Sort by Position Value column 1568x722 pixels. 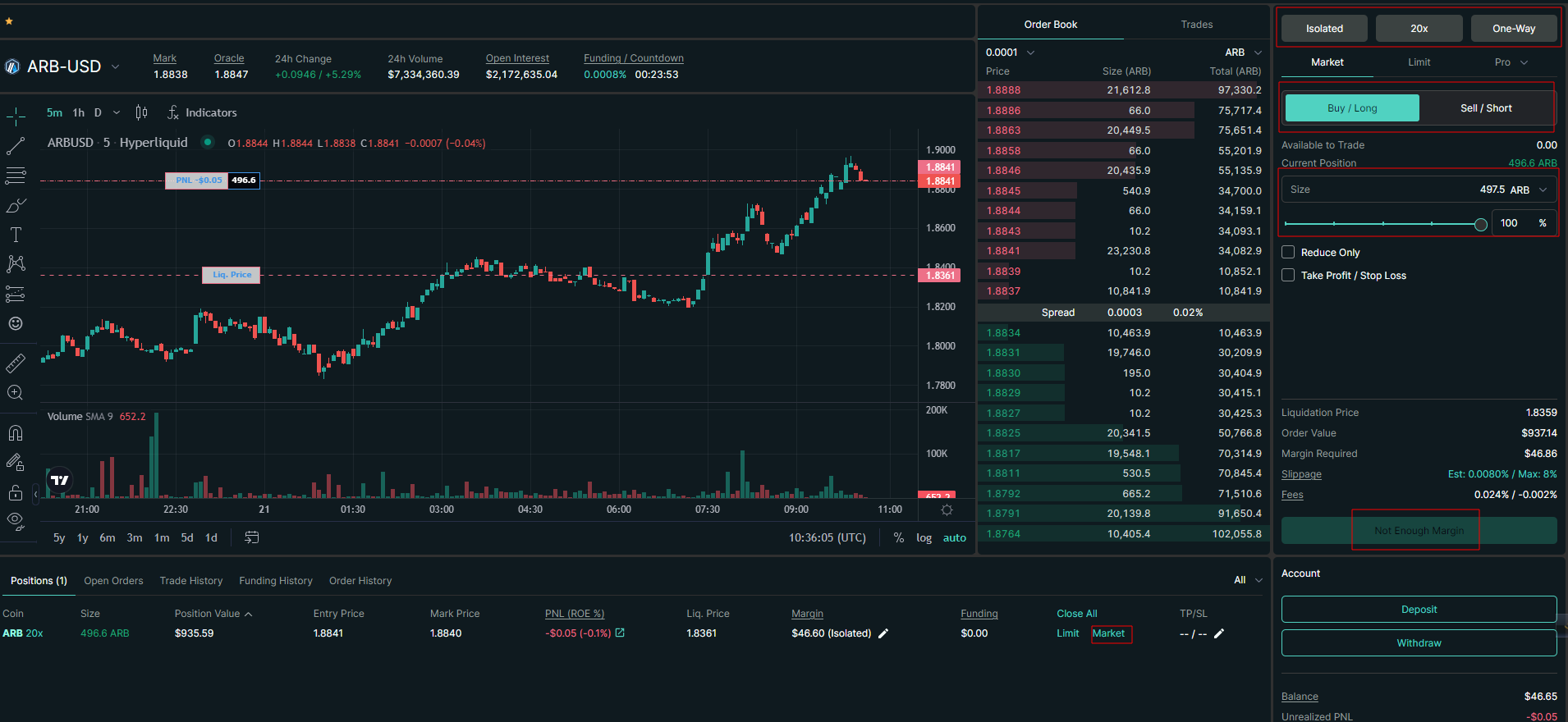[213, 614]
